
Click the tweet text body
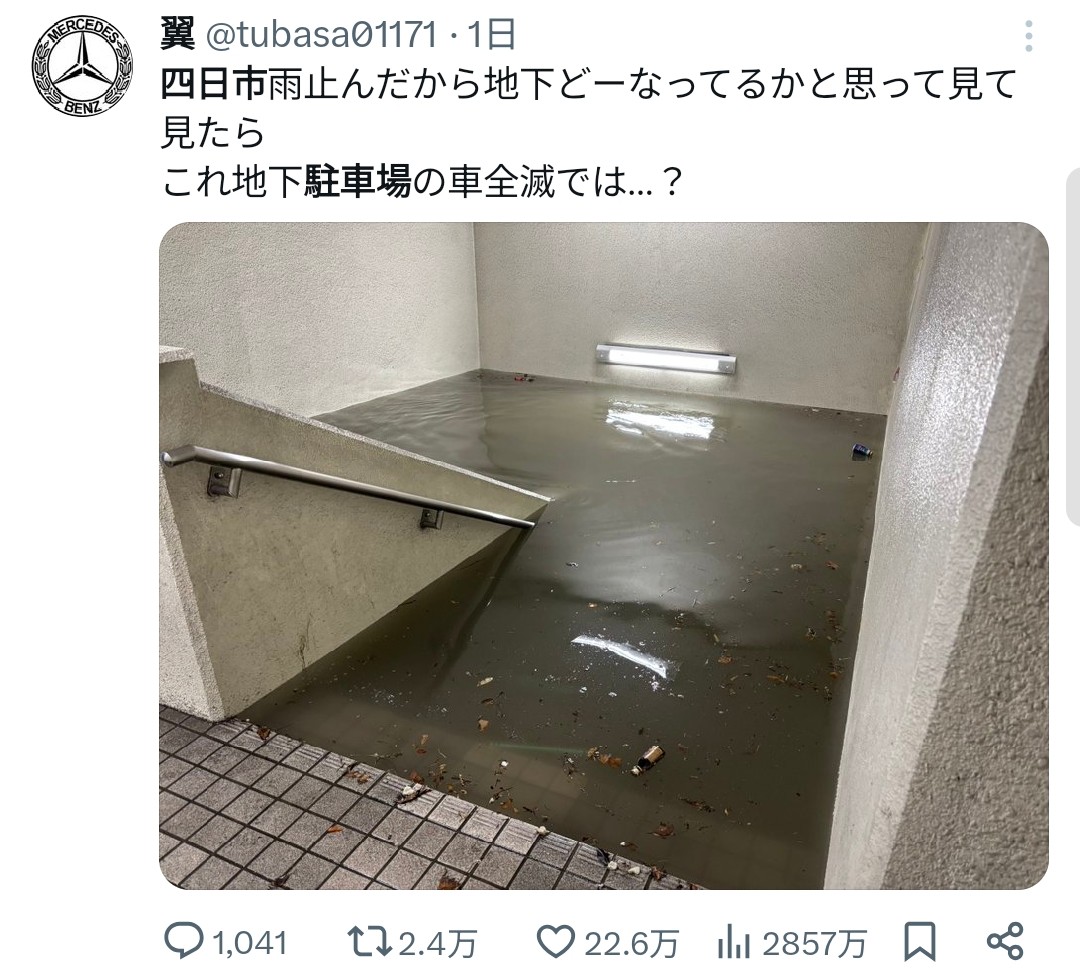(589, 134)
